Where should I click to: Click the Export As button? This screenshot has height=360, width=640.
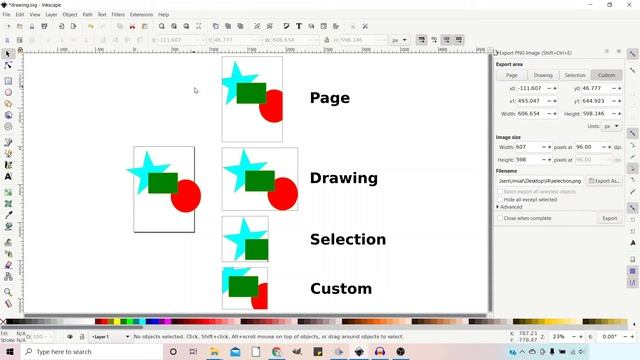[x=604, y=180]
